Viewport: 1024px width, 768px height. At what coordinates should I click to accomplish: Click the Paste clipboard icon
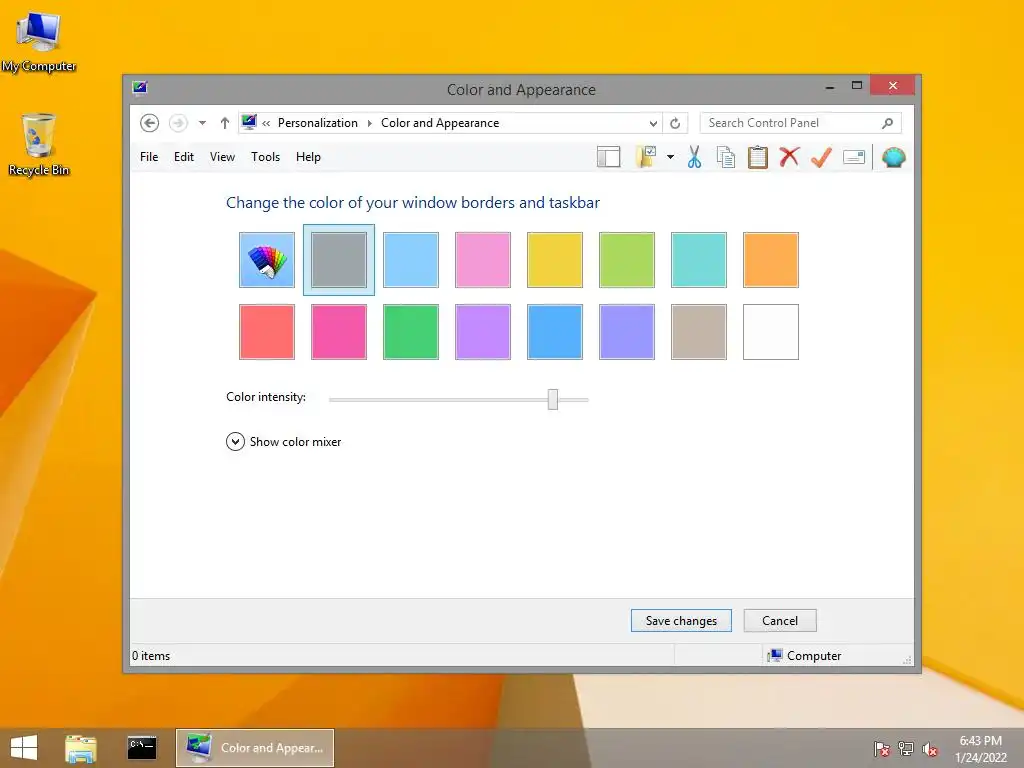[758, 157]
